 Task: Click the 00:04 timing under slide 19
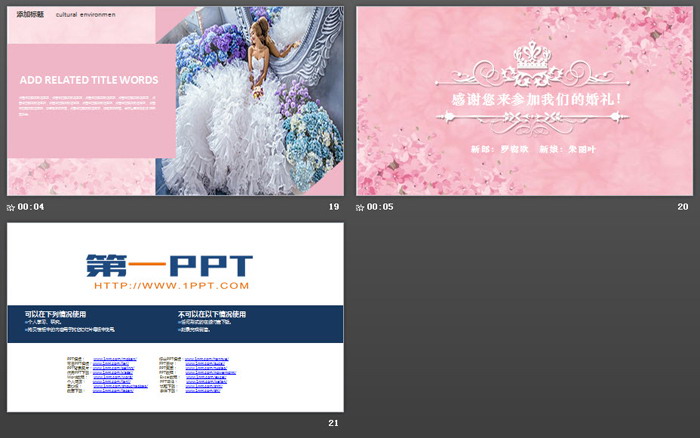(x=31, y=207)
